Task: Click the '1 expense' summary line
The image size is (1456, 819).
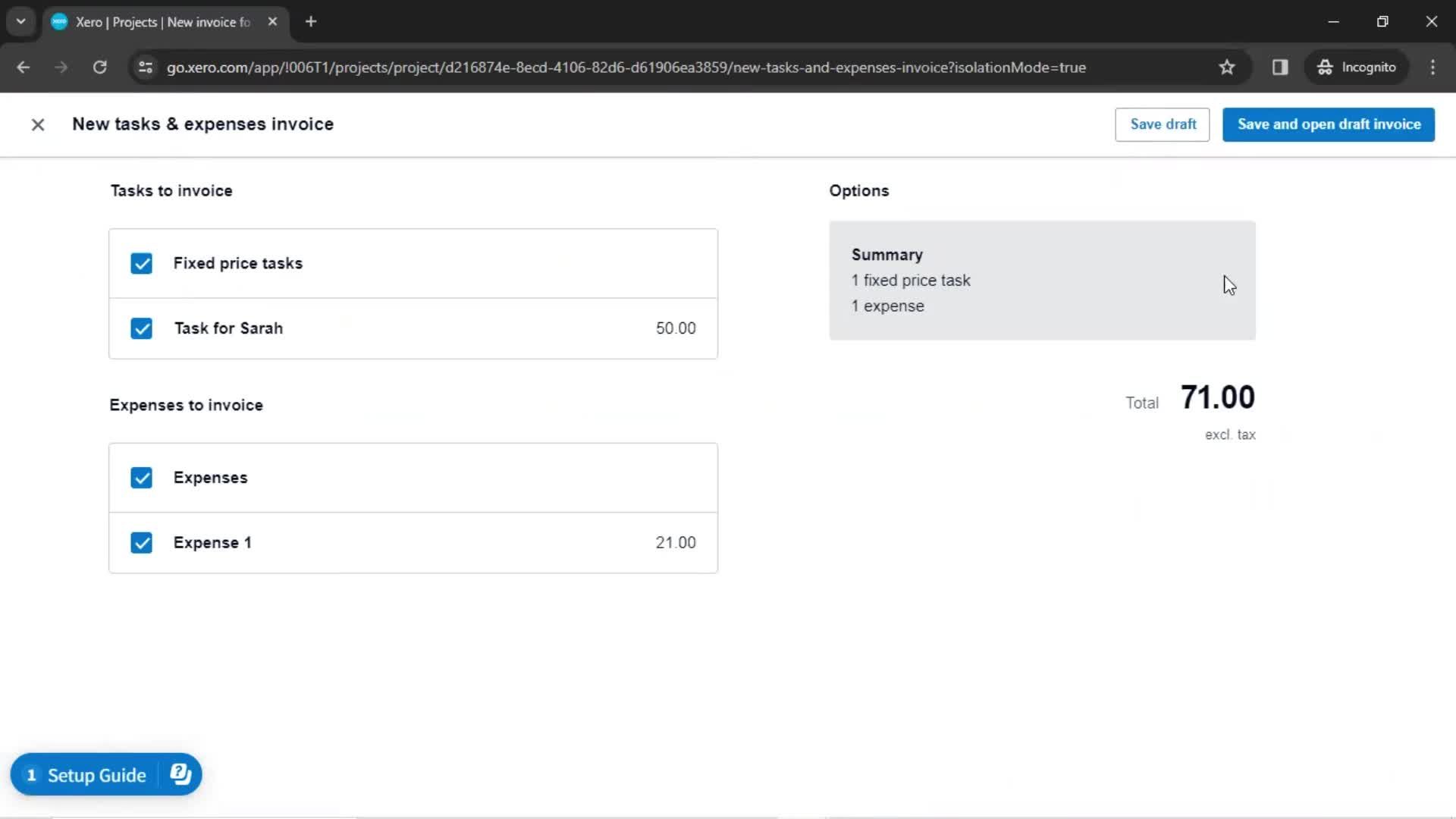Action: pyautogui.click(x=888, y=306)
